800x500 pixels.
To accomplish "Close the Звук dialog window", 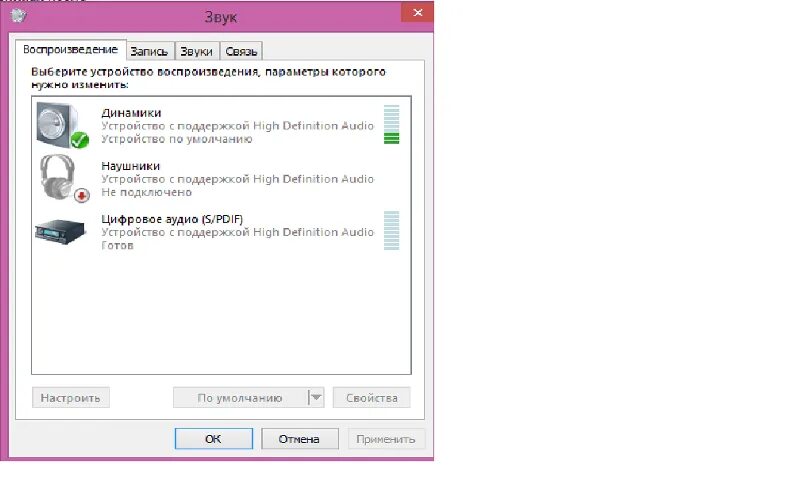I will [x=417, y=13].
